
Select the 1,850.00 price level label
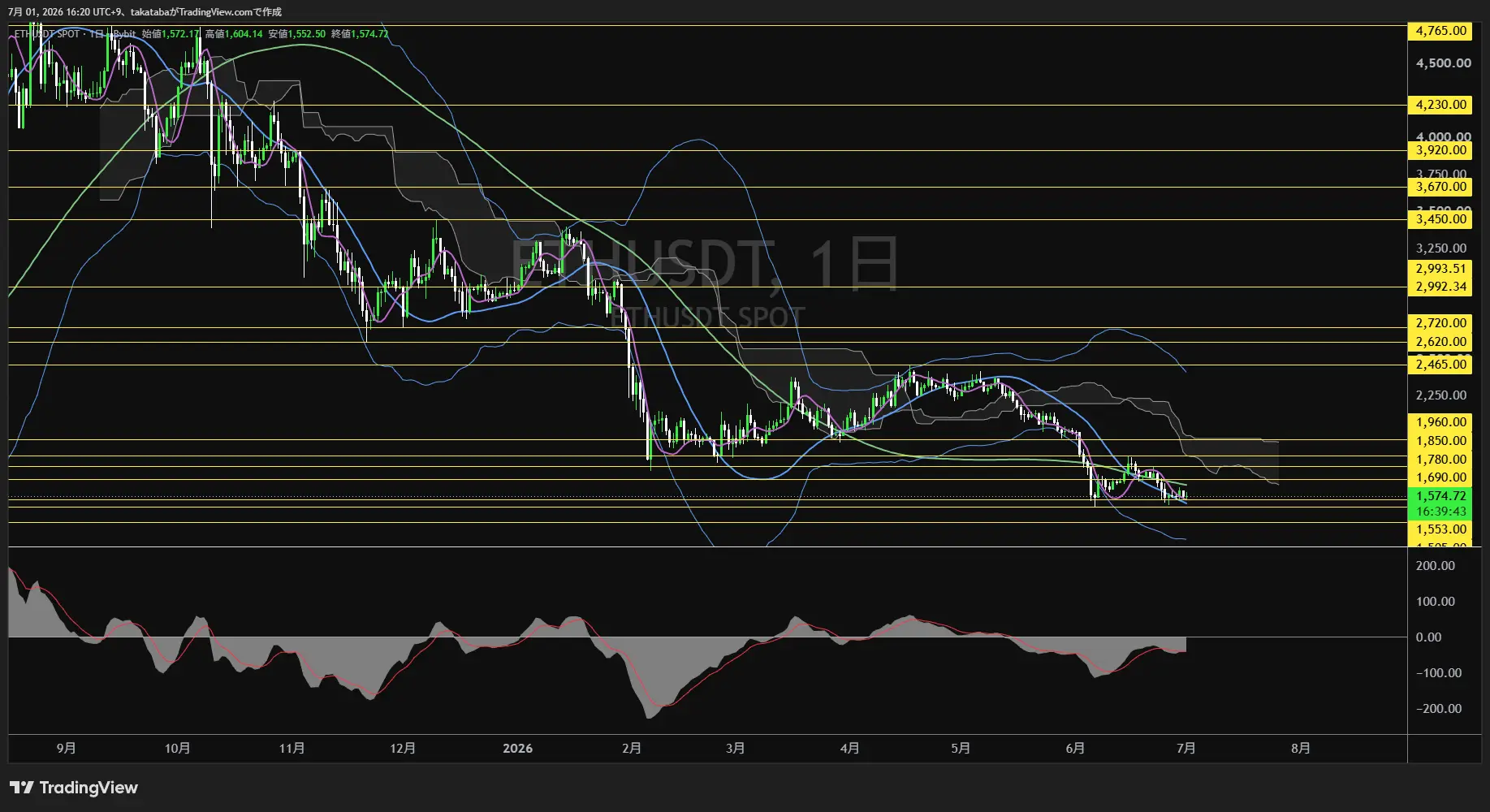coord(1440,441)
